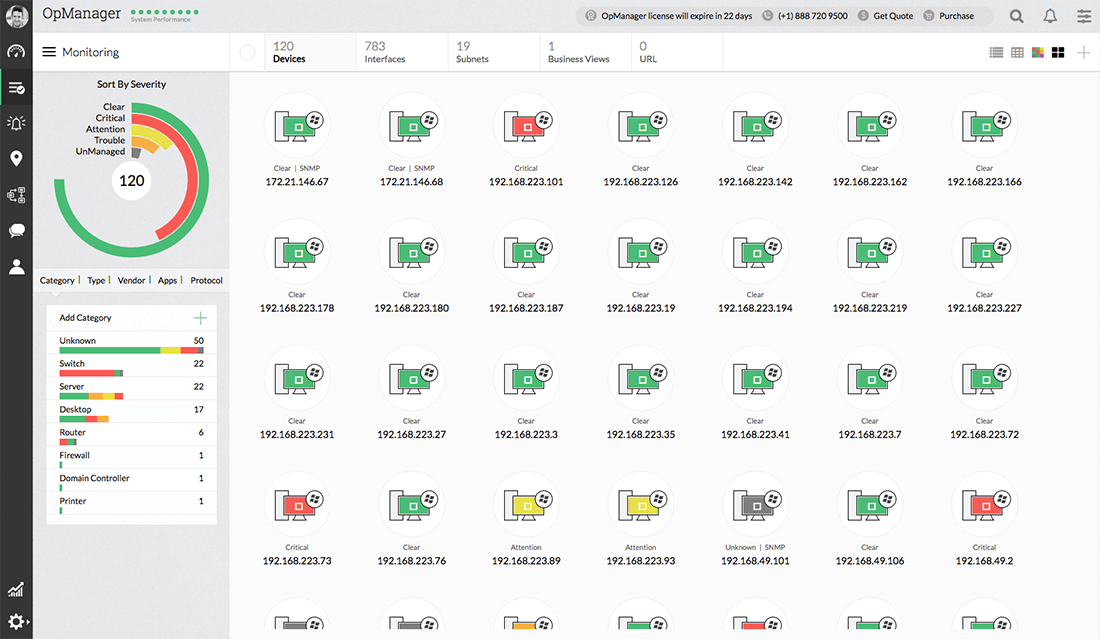Select the 783 Interfaces tab
This screenshot has height=639, width=1100.
click(x=402, y=52)
